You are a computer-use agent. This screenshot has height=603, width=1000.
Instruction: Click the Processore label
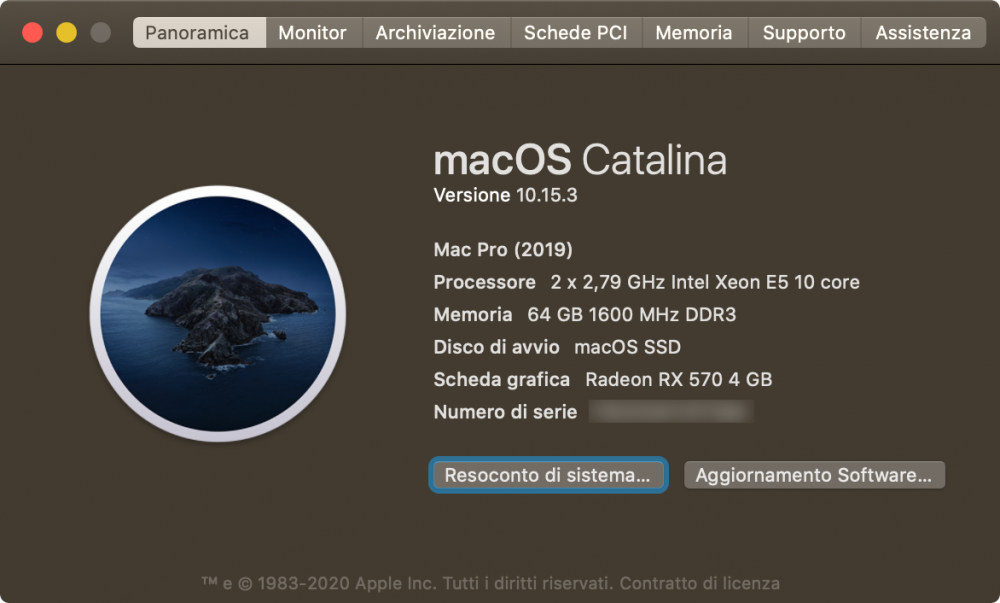485,282
